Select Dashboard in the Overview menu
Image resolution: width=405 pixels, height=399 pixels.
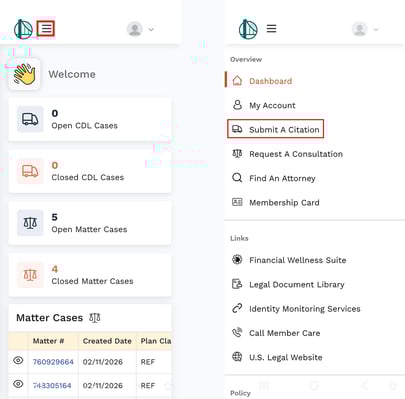(x=270, y=81)
